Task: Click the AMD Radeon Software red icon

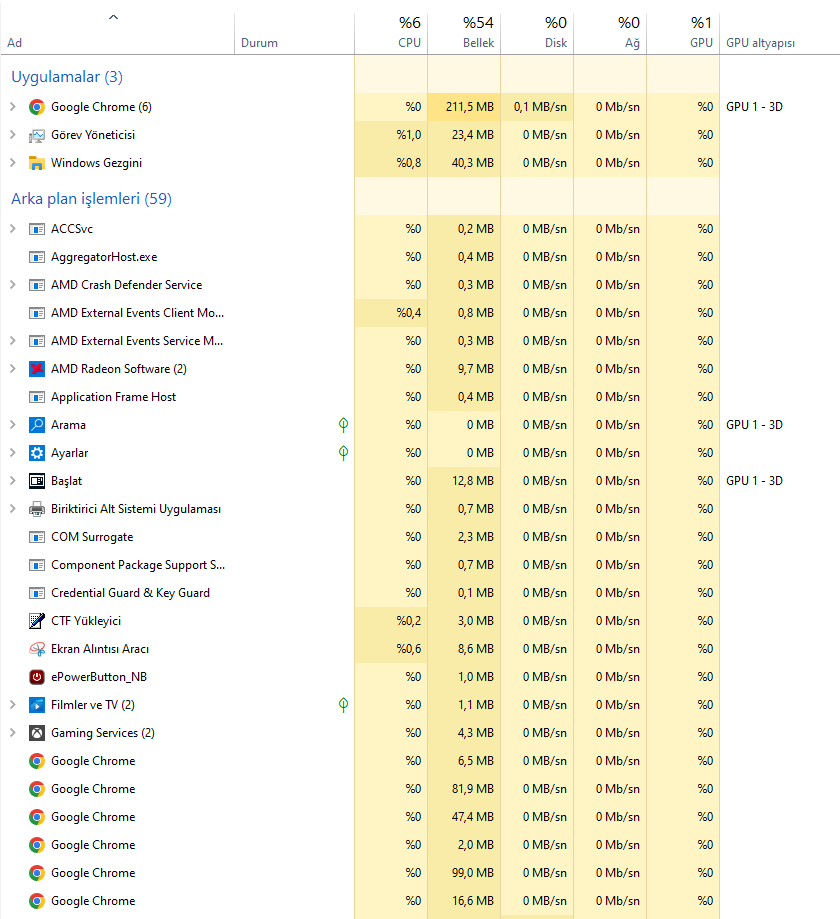Action: click(x=37, y=369)
